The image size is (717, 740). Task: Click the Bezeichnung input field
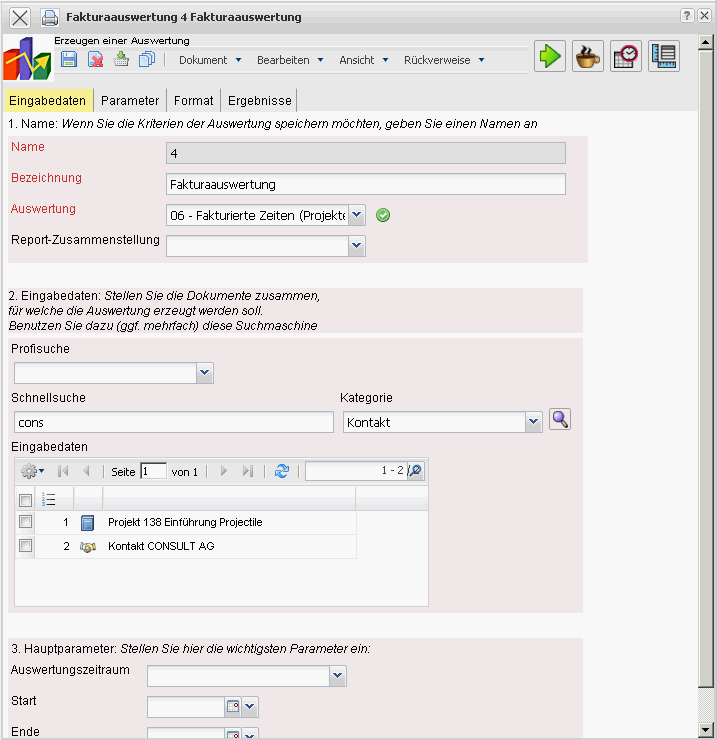coord(365,184)
